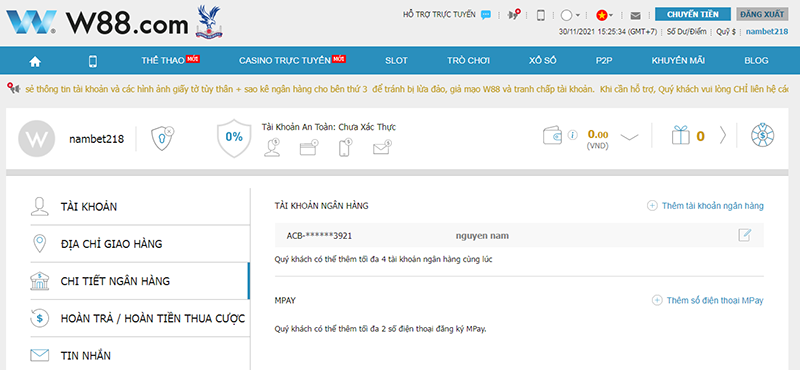This screenshot has width=800, height=370.
Task: Edit the ACB bank account entry
Action: coord(745,235)
